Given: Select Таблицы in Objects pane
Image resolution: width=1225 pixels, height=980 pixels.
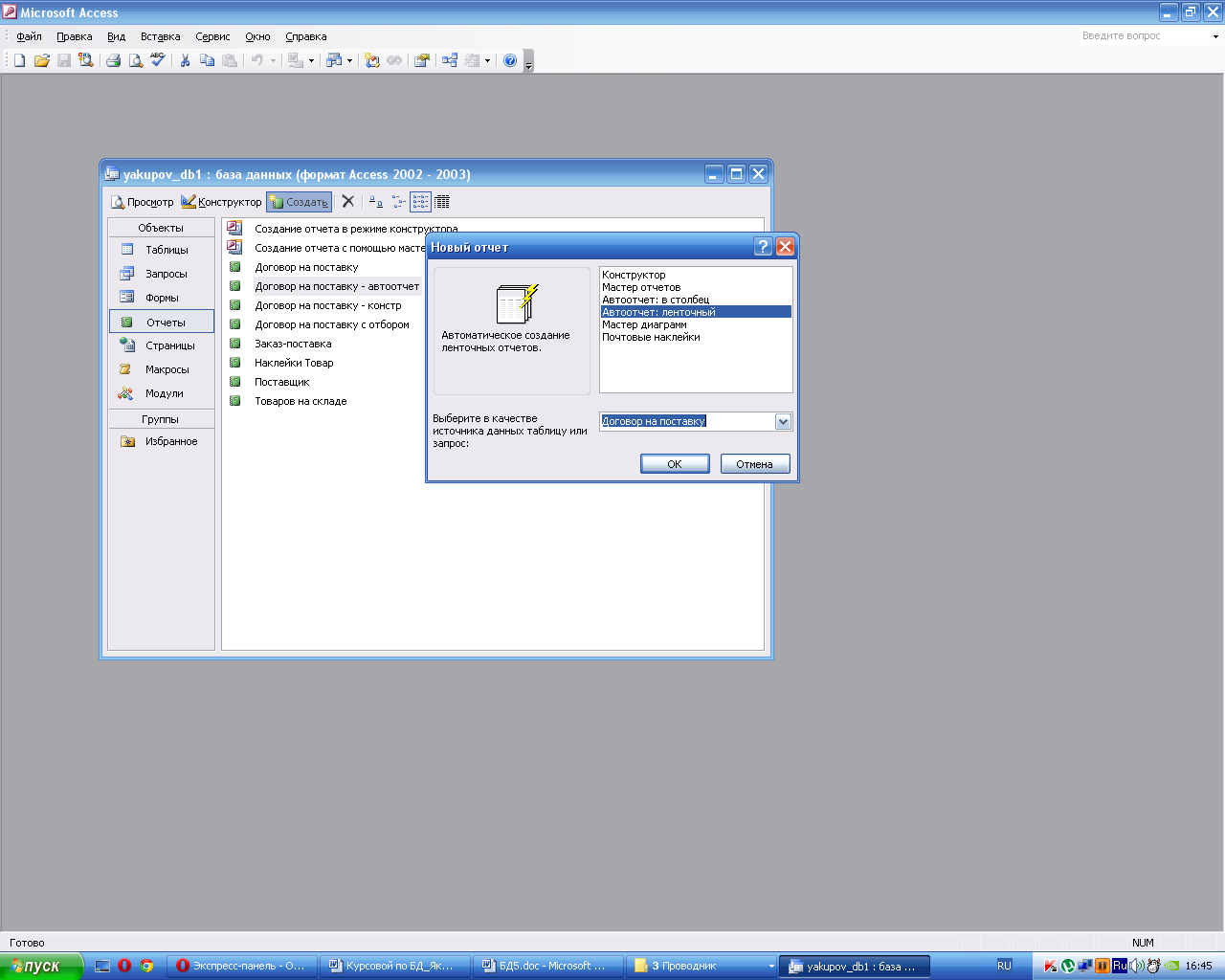Looking at the screenshot, I should pos(162,250).
